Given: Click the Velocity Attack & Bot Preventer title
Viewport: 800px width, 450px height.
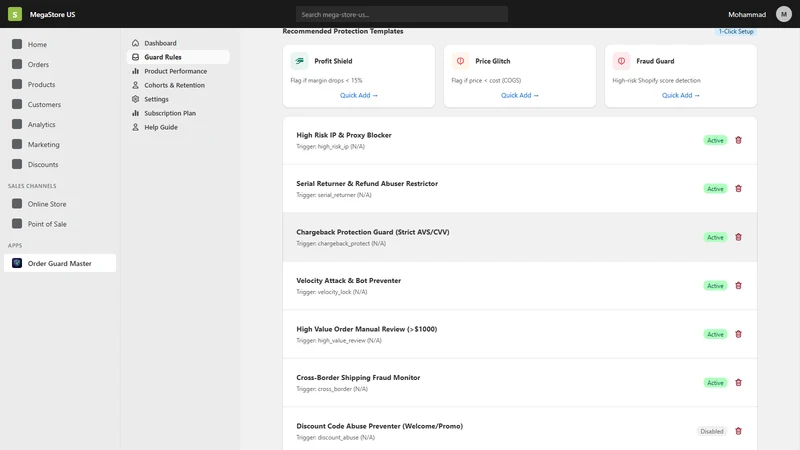Looking at the screenshot, I should (x=348, y=281).
